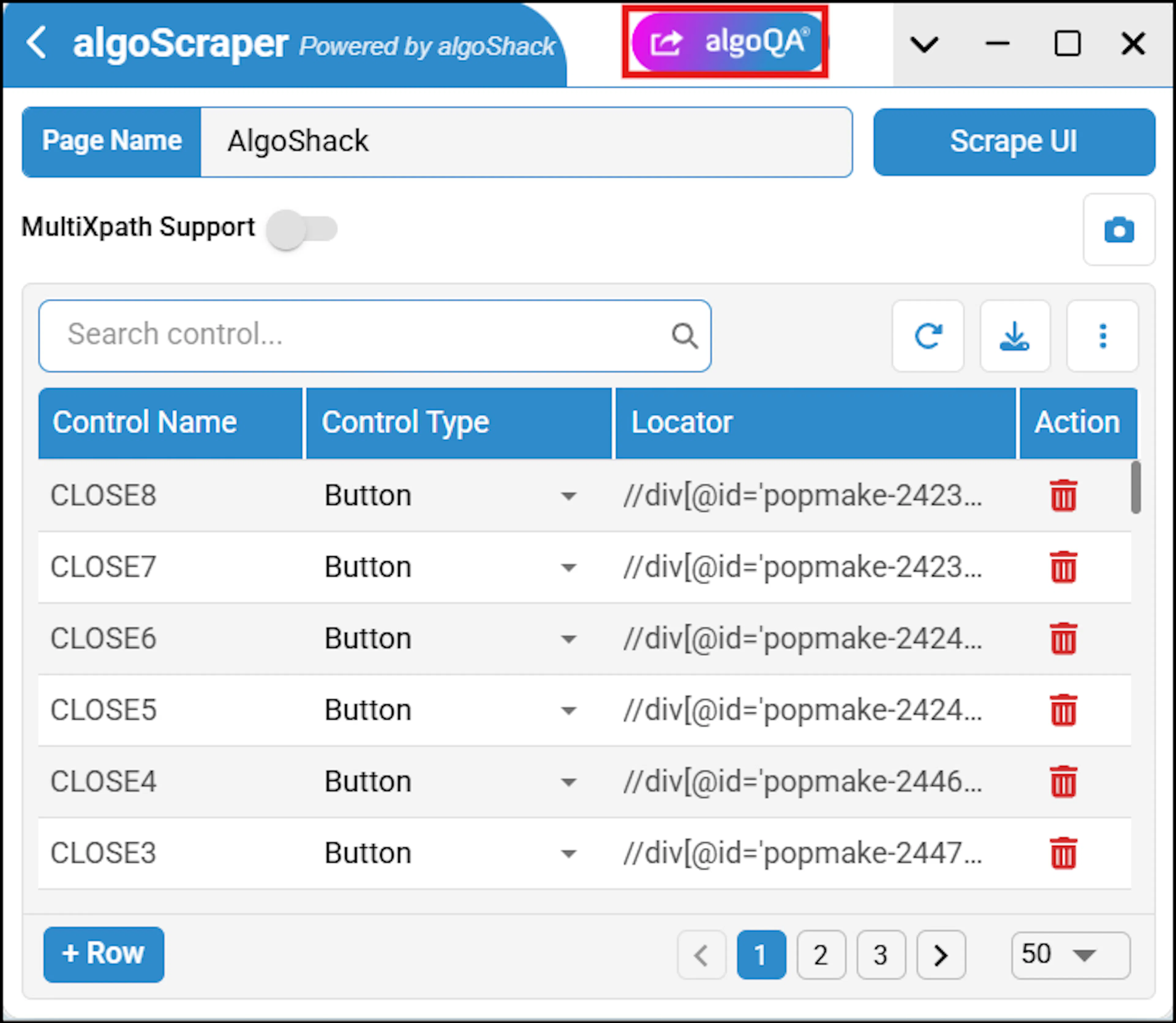Viewport: 1176px width, 1023px height.
Task: Expand the header chevron dropdown
Action: [924, 44]
